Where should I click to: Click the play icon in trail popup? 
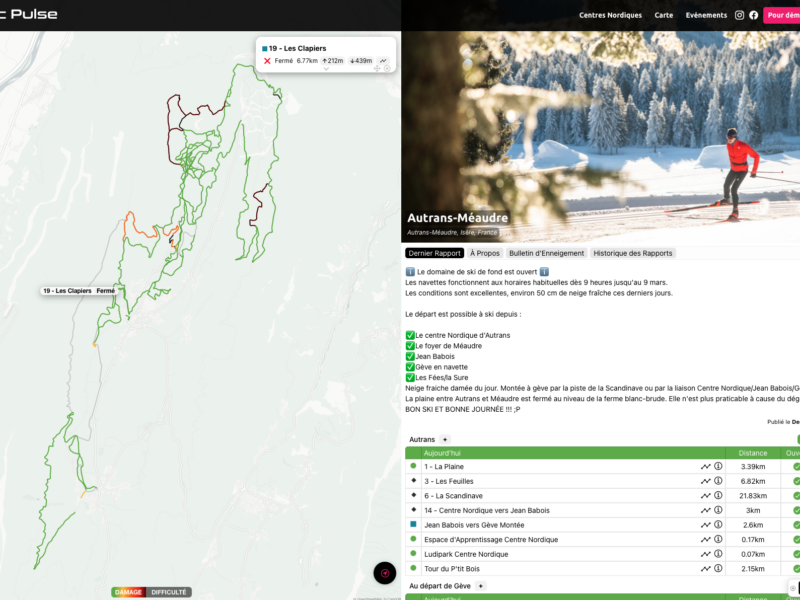(387, 68)
